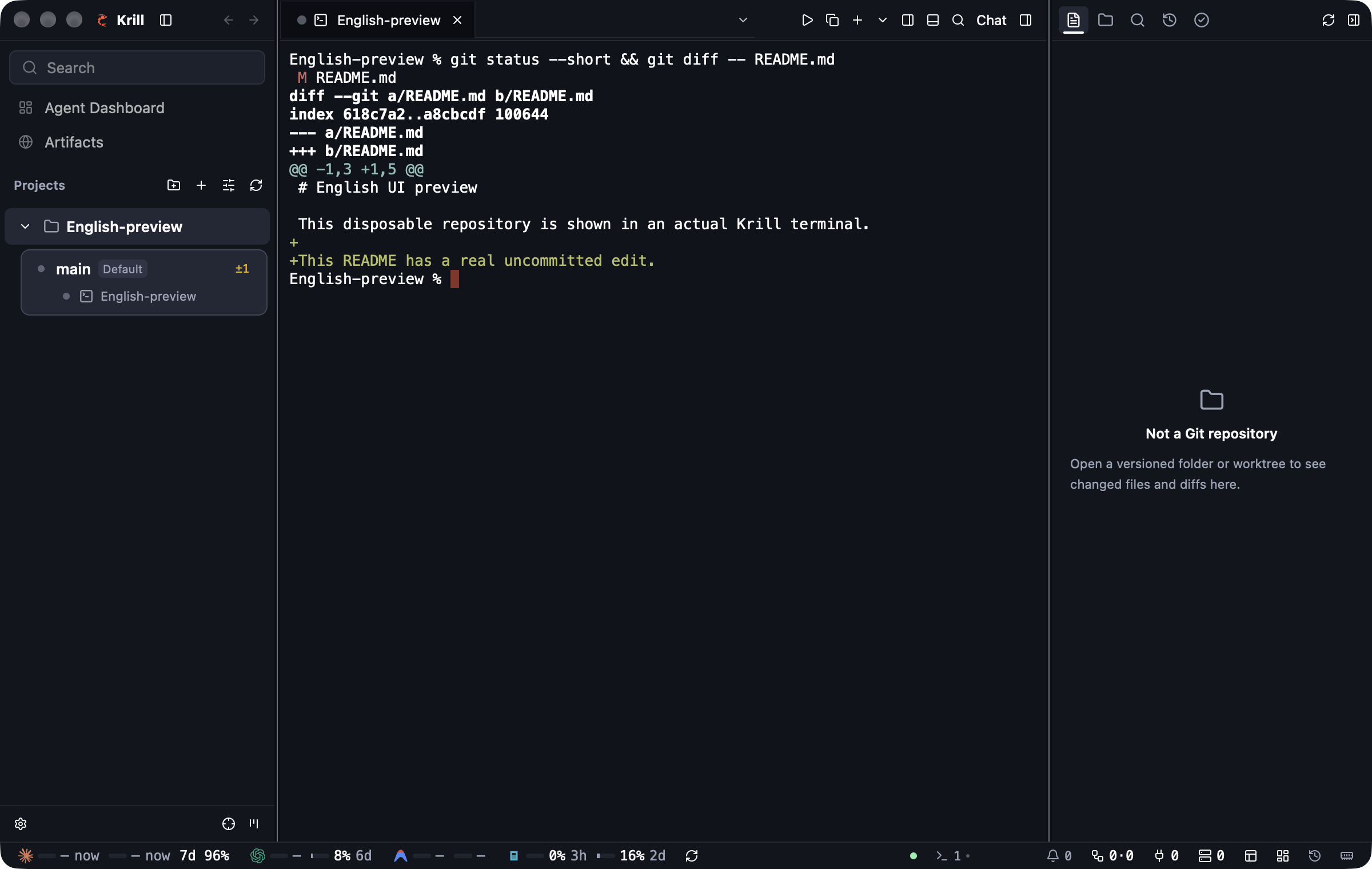Click the plus icon in Projects header
1372x869 pixels.
click(x=201, y=185)
